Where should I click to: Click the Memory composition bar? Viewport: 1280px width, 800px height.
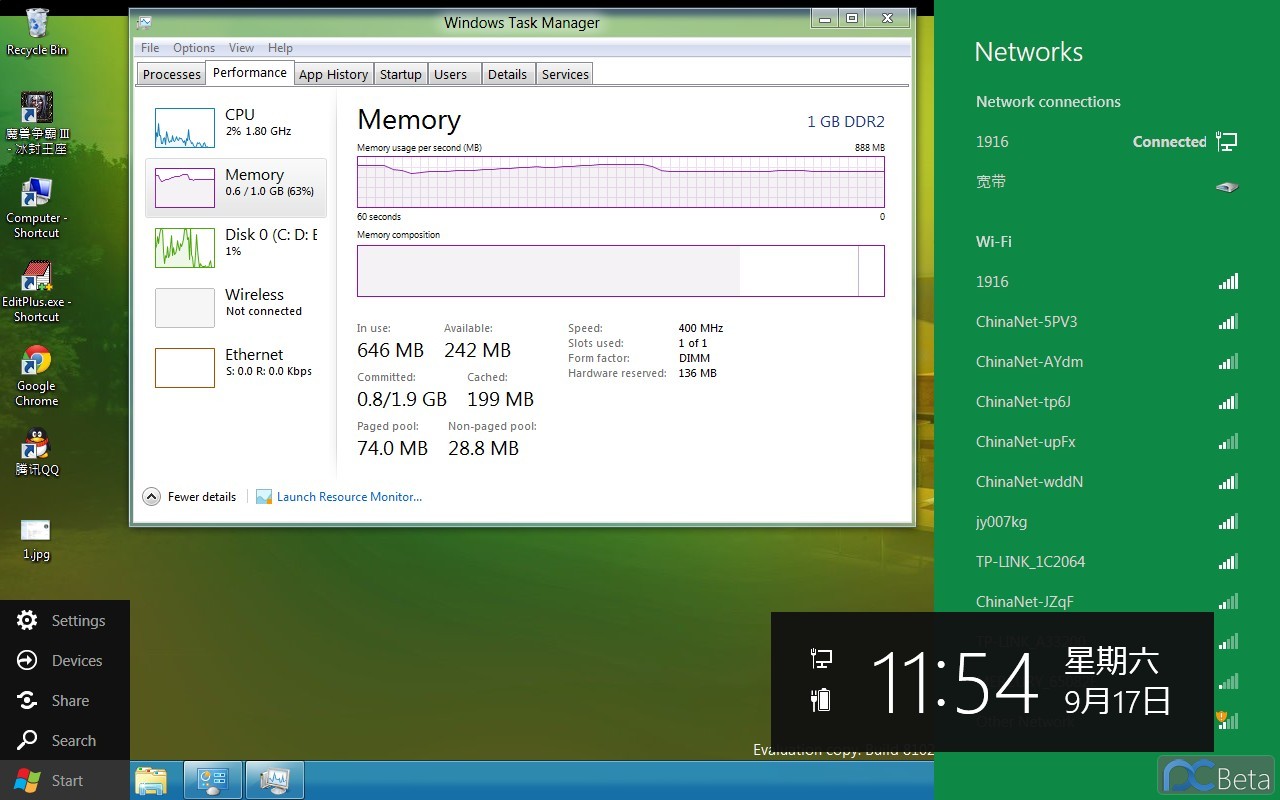coord(621,271)
